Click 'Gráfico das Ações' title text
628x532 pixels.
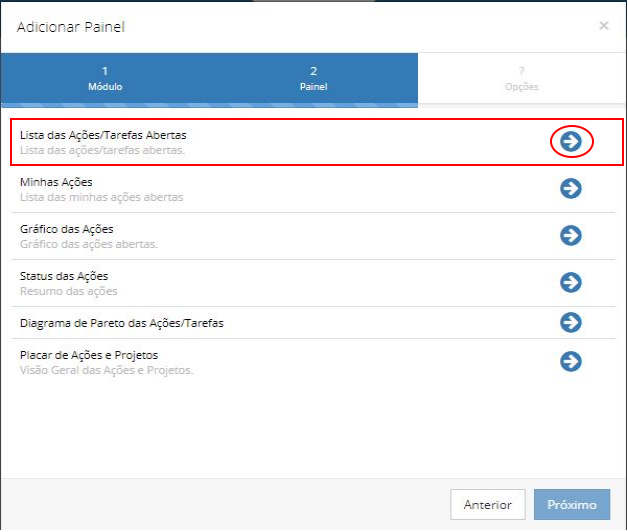pos(66,229)
